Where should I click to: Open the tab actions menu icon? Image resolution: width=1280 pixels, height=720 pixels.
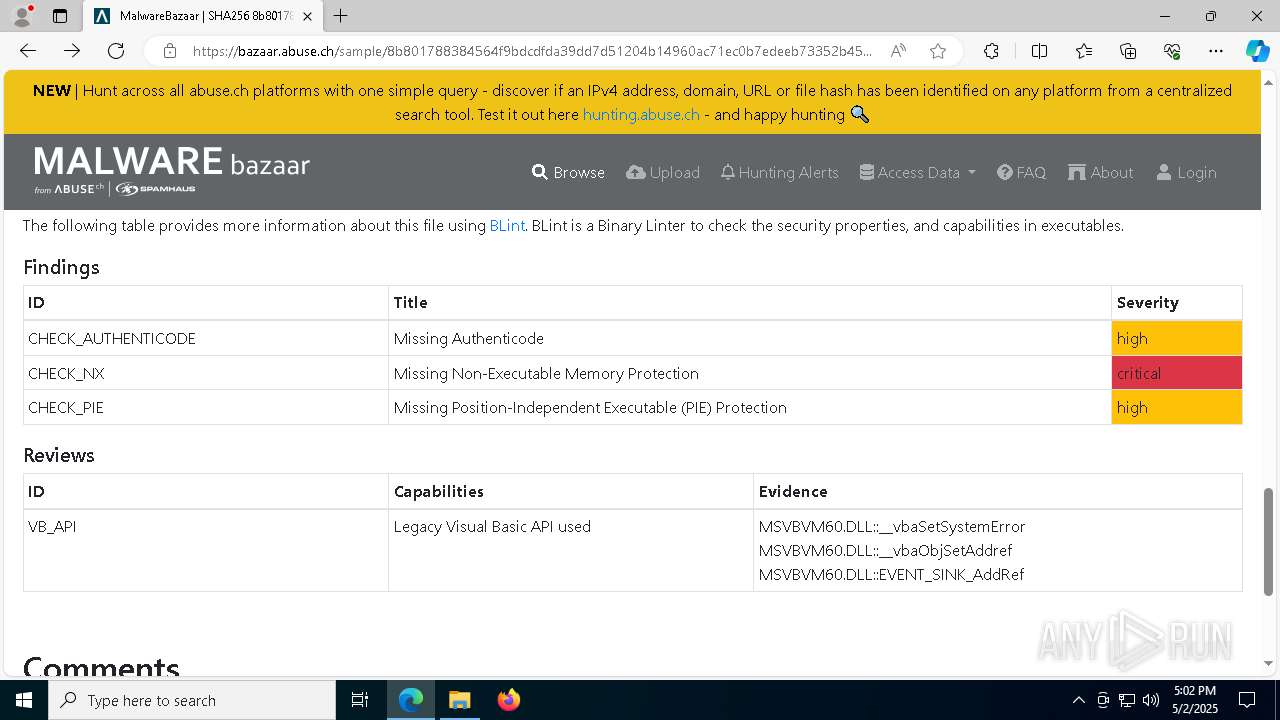[x=60, y=16]
